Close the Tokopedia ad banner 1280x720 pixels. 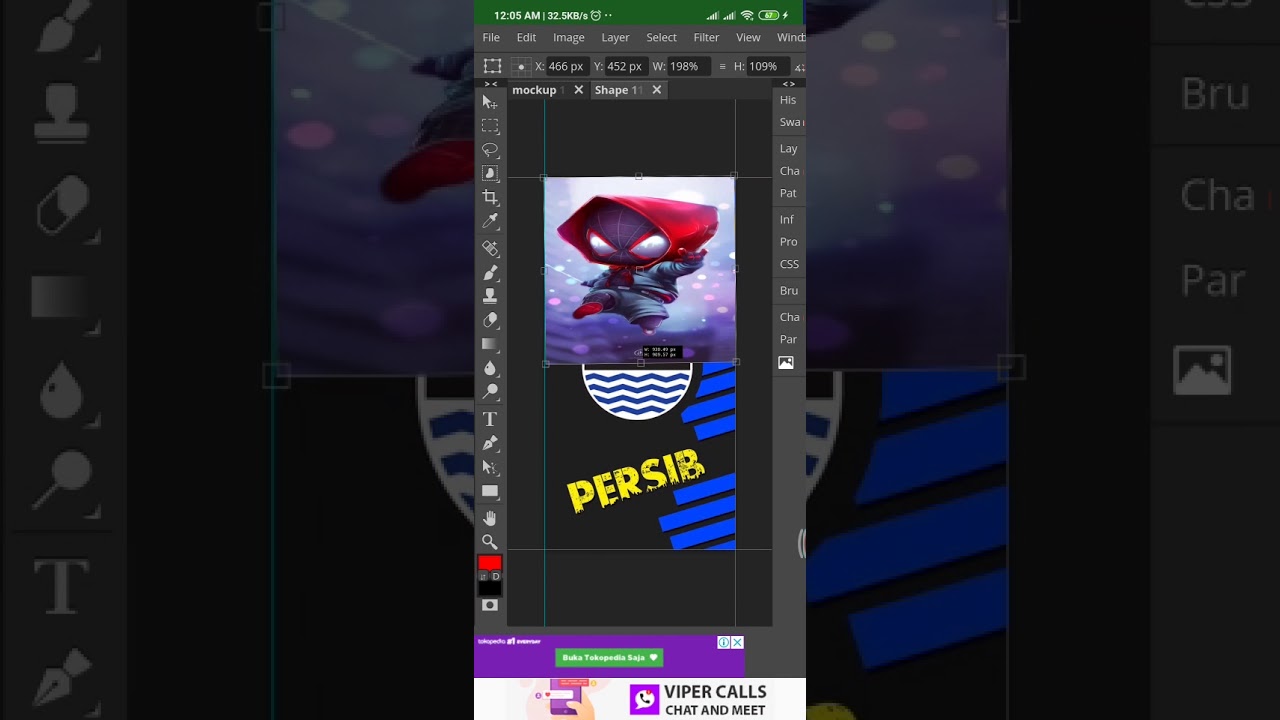pyautogui.click(x=737, y=642)
